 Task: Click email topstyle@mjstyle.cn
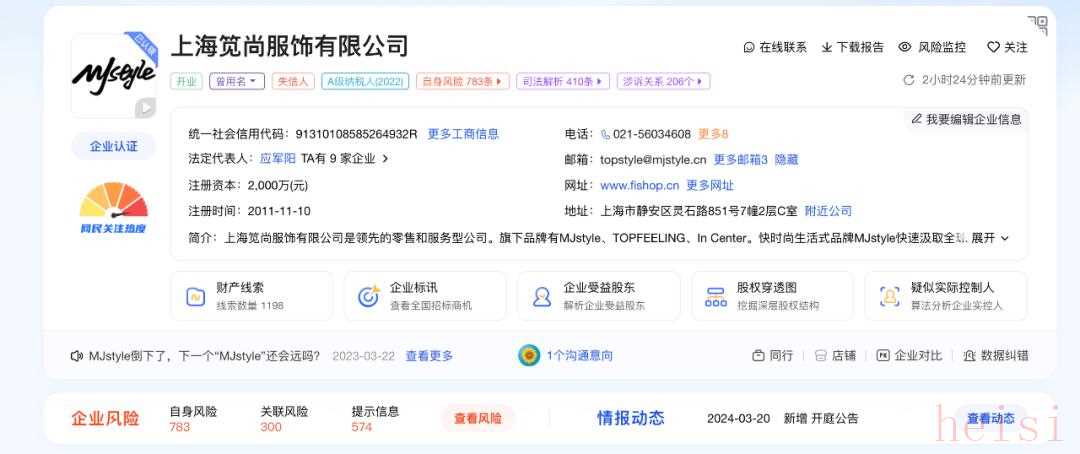pos(653,159)
